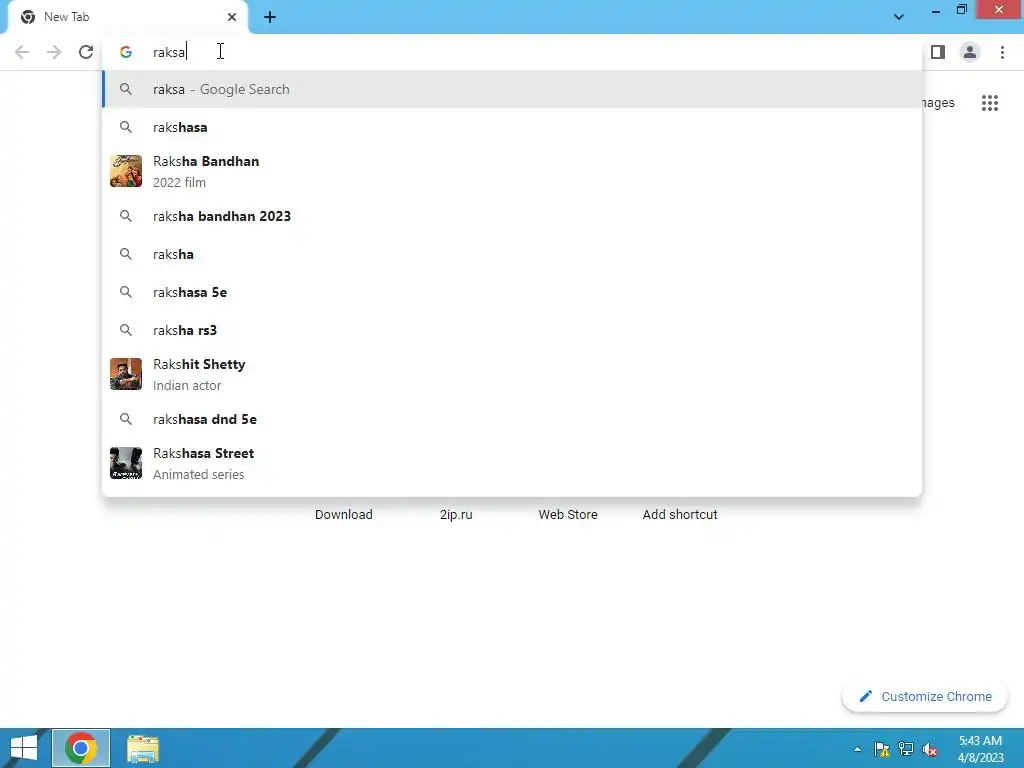Screen dimensions: 1024x768
Task: Open the profile avatar icon
Action: (x=970, y=52)
